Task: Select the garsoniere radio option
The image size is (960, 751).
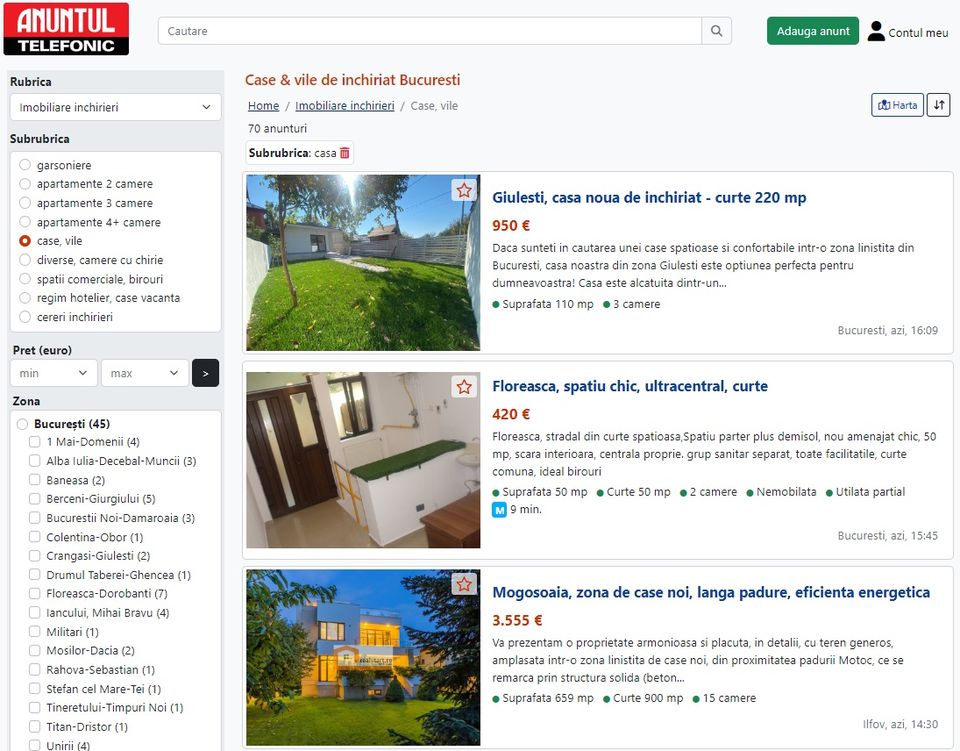Action: (26, 165)
